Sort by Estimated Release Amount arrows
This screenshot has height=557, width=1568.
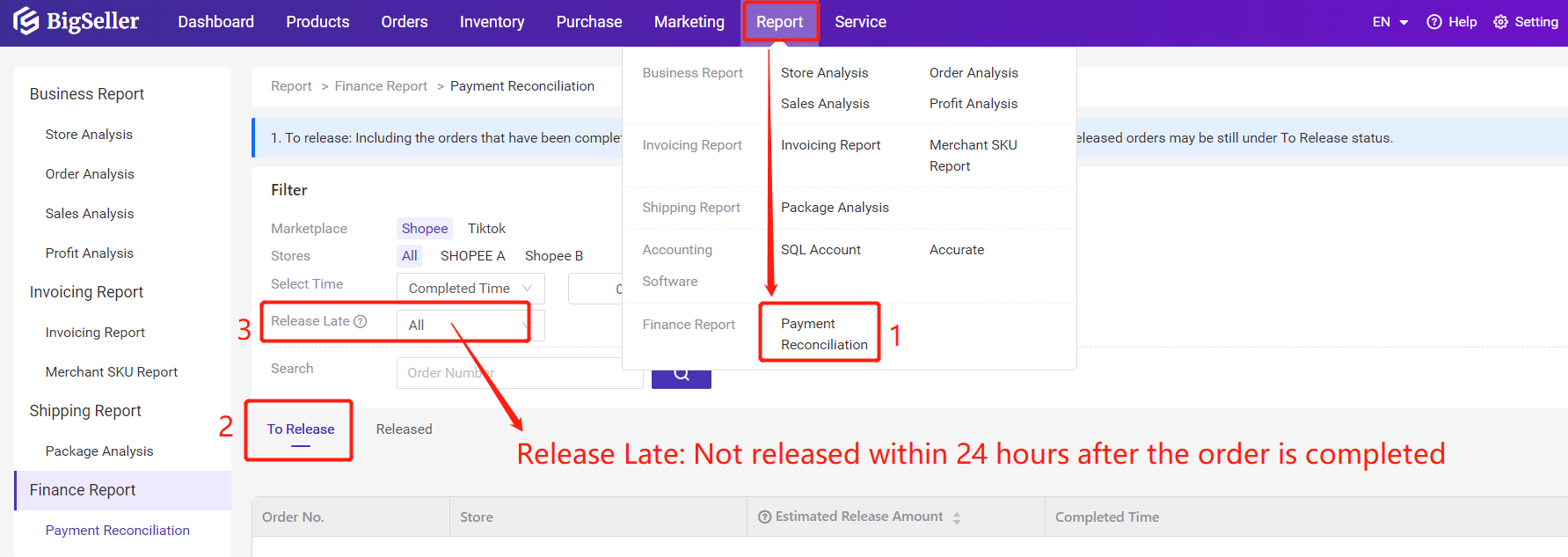pyautogui.click(x=956, y=518)
